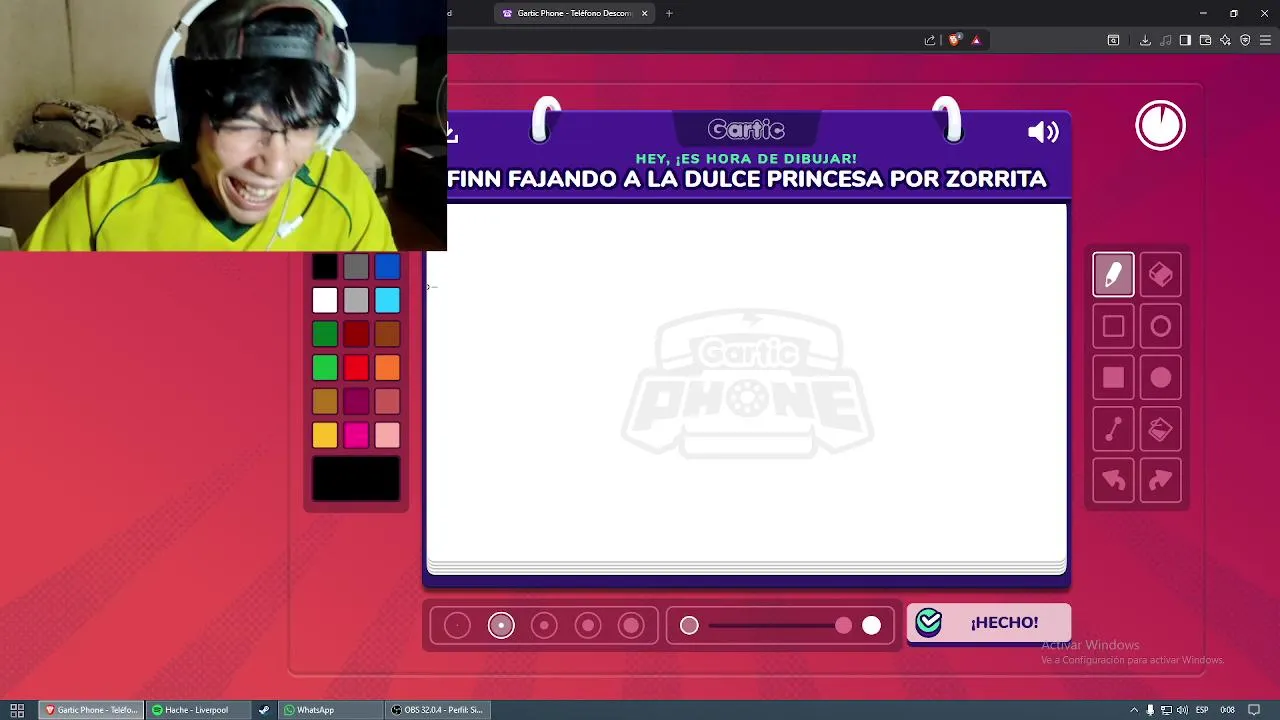1280x720 pixels.
Task: Click the Brave Shields lion icon
Action: pos(954,40)
